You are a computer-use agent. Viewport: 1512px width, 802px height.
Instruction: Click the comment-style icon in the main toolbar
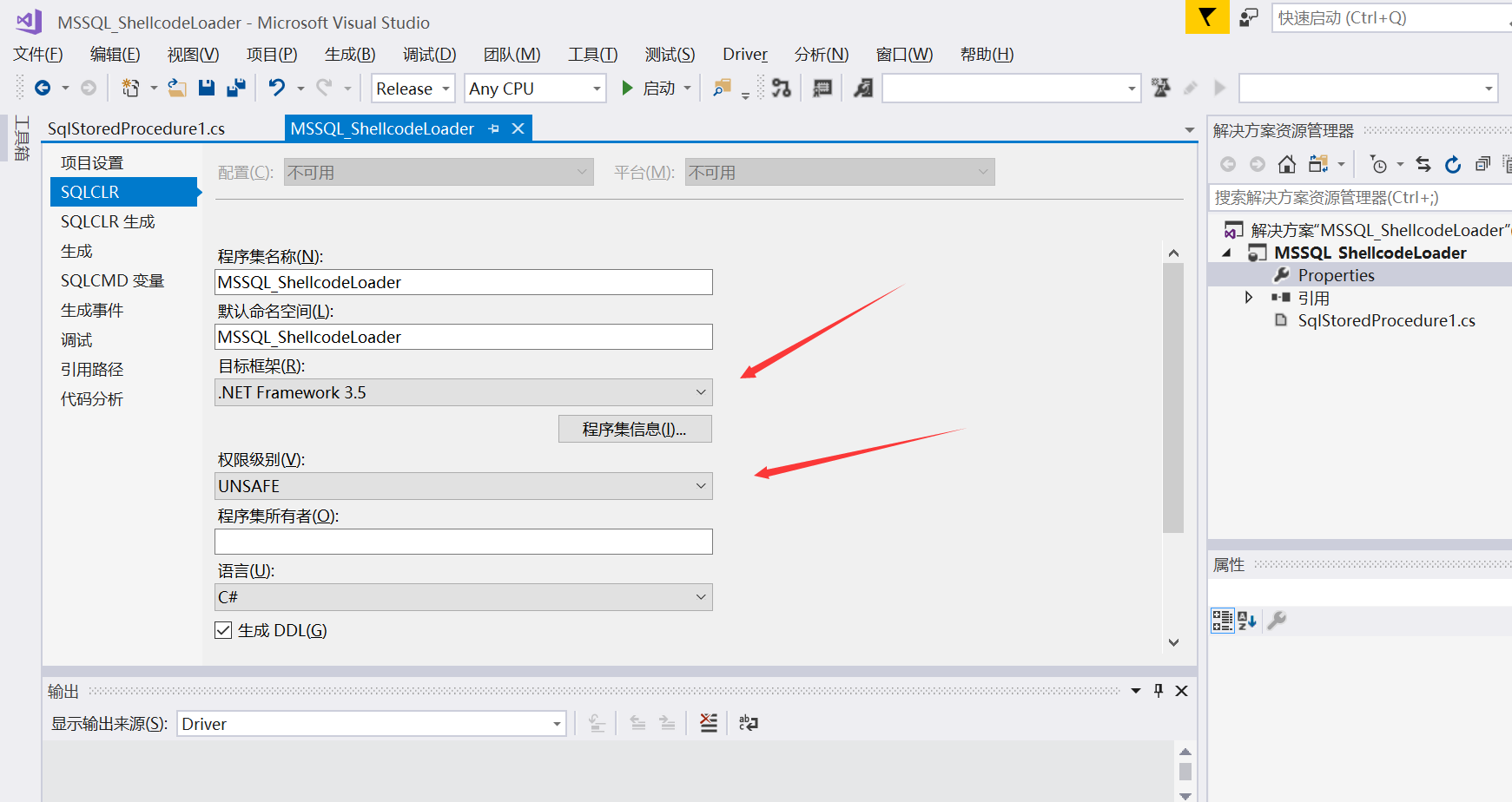[822, 88]
